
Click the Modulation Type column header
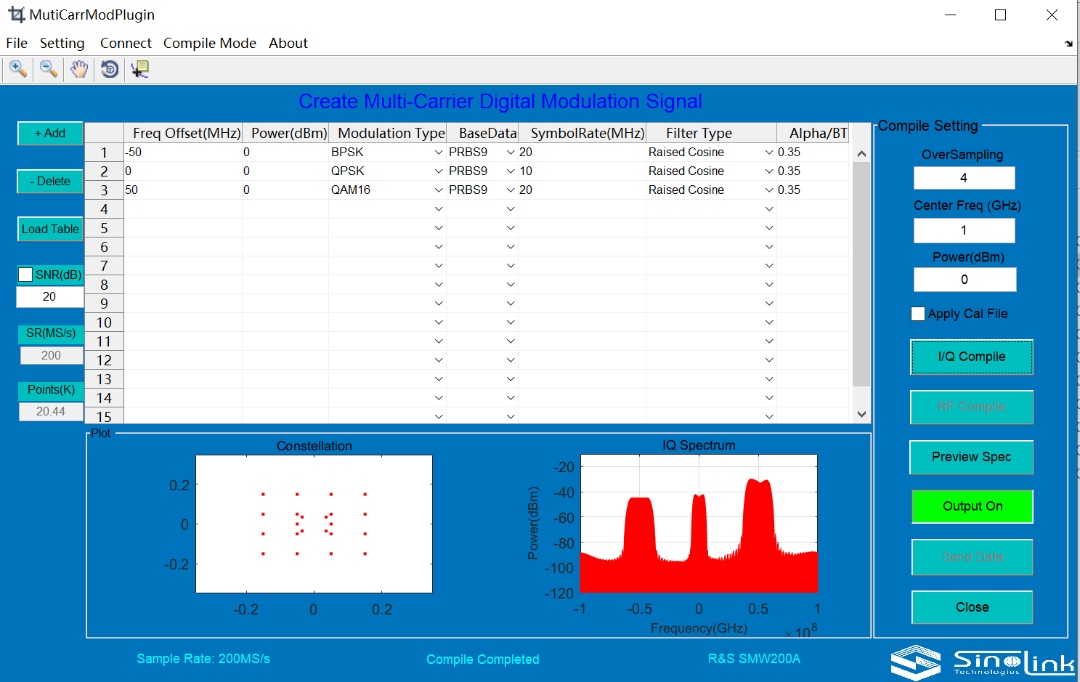click(388, 133)
